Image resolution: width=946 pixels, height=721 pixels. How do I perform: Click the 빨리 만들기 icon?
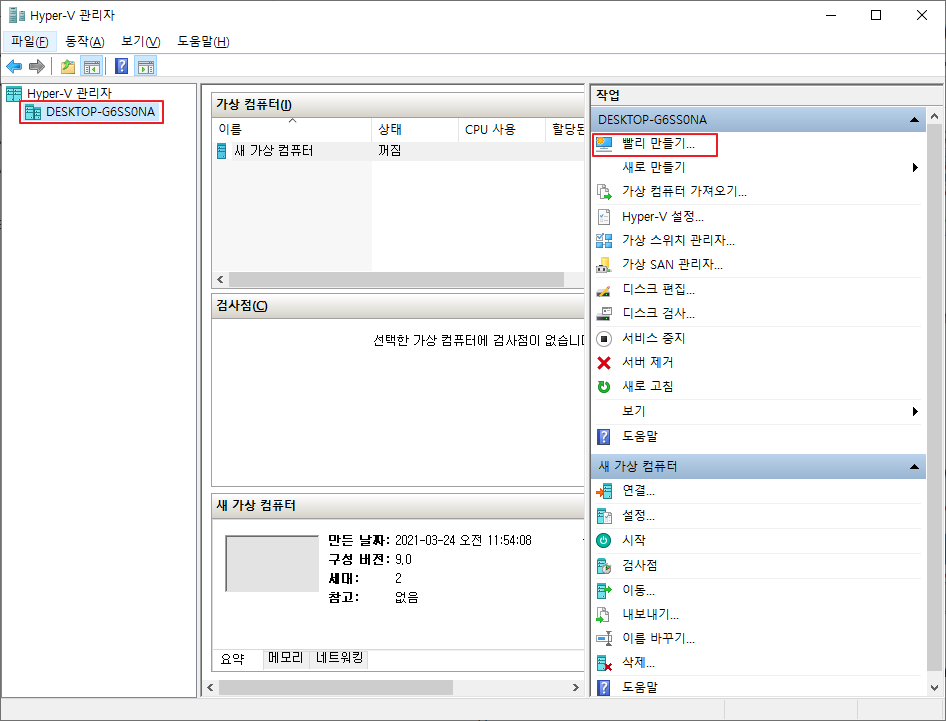click(x=604, y=144)
